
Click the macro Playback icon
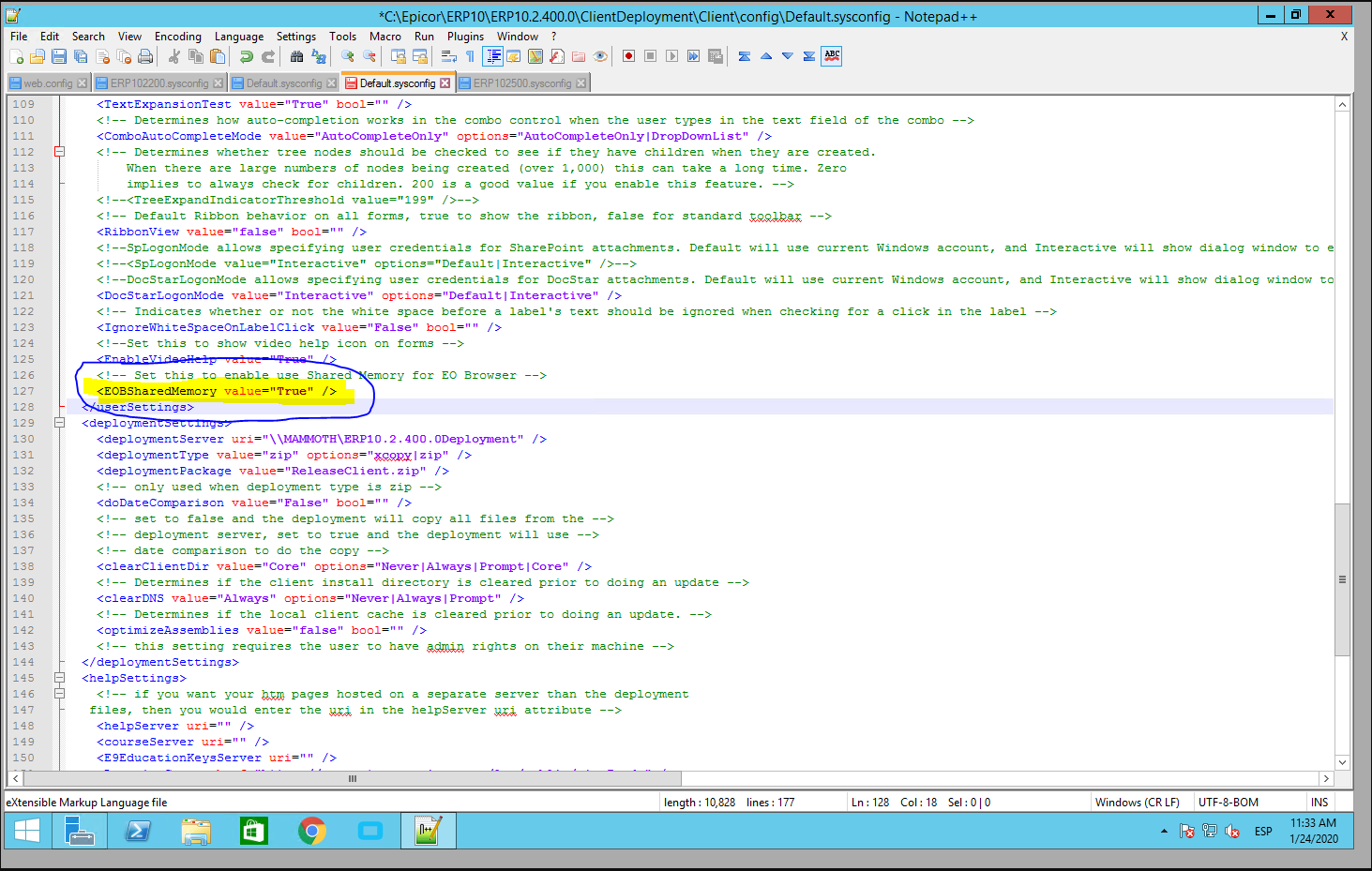point(671,56)
